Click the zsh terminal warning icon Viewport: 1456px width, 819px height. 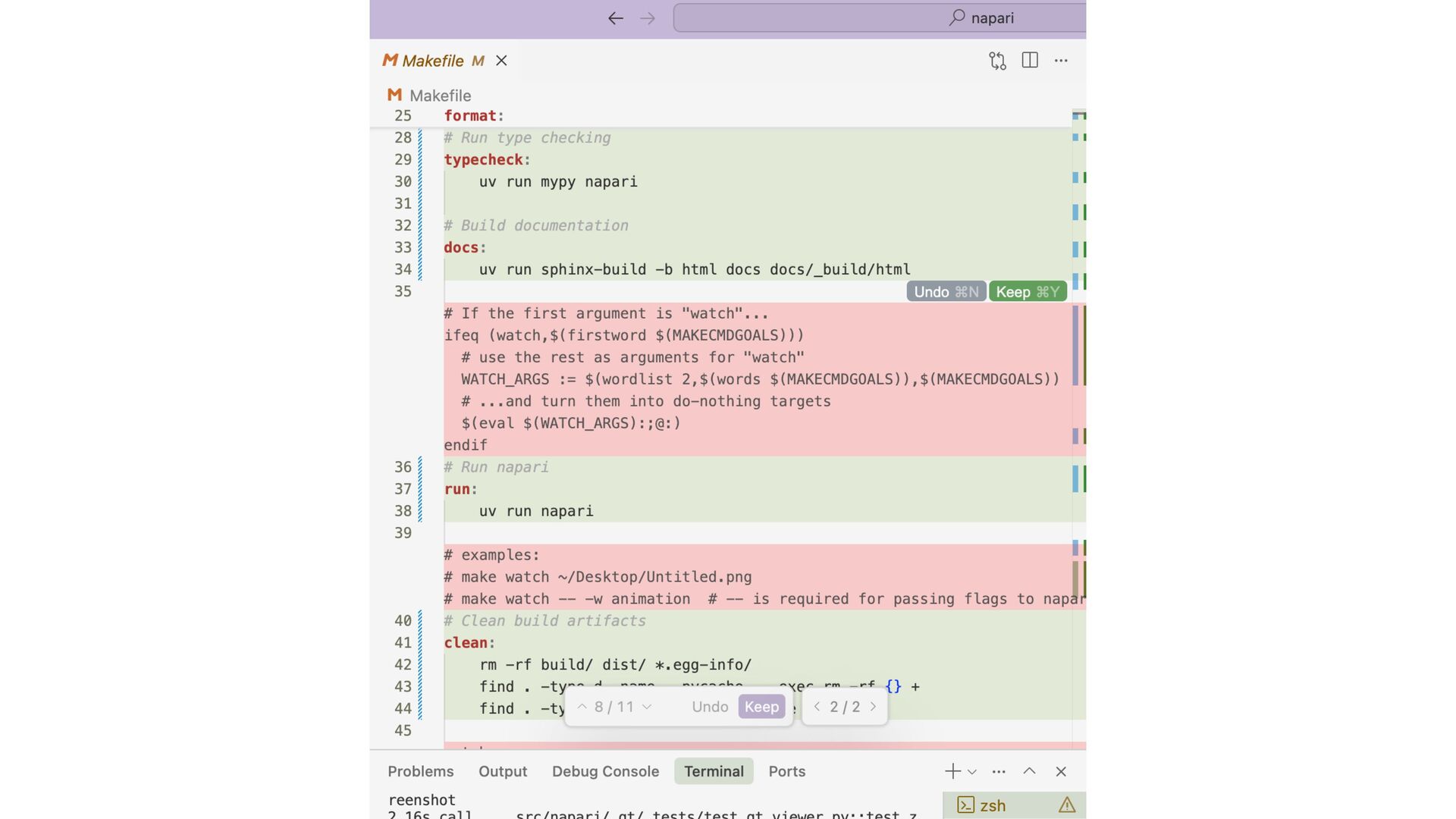pyautogui.click(x=1067, y=805)
